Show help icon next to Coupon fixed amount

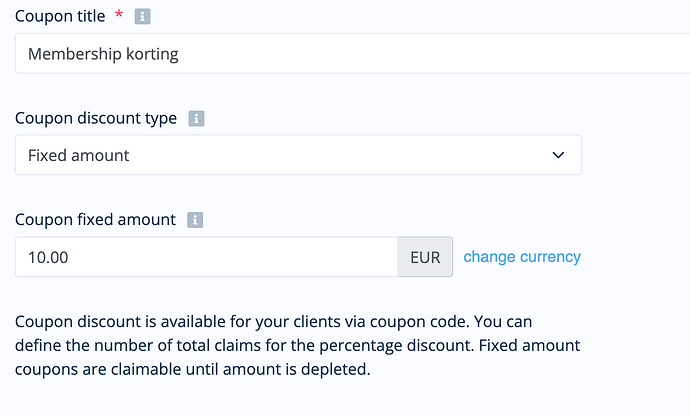pyautogui.click(x=195, y=220)
